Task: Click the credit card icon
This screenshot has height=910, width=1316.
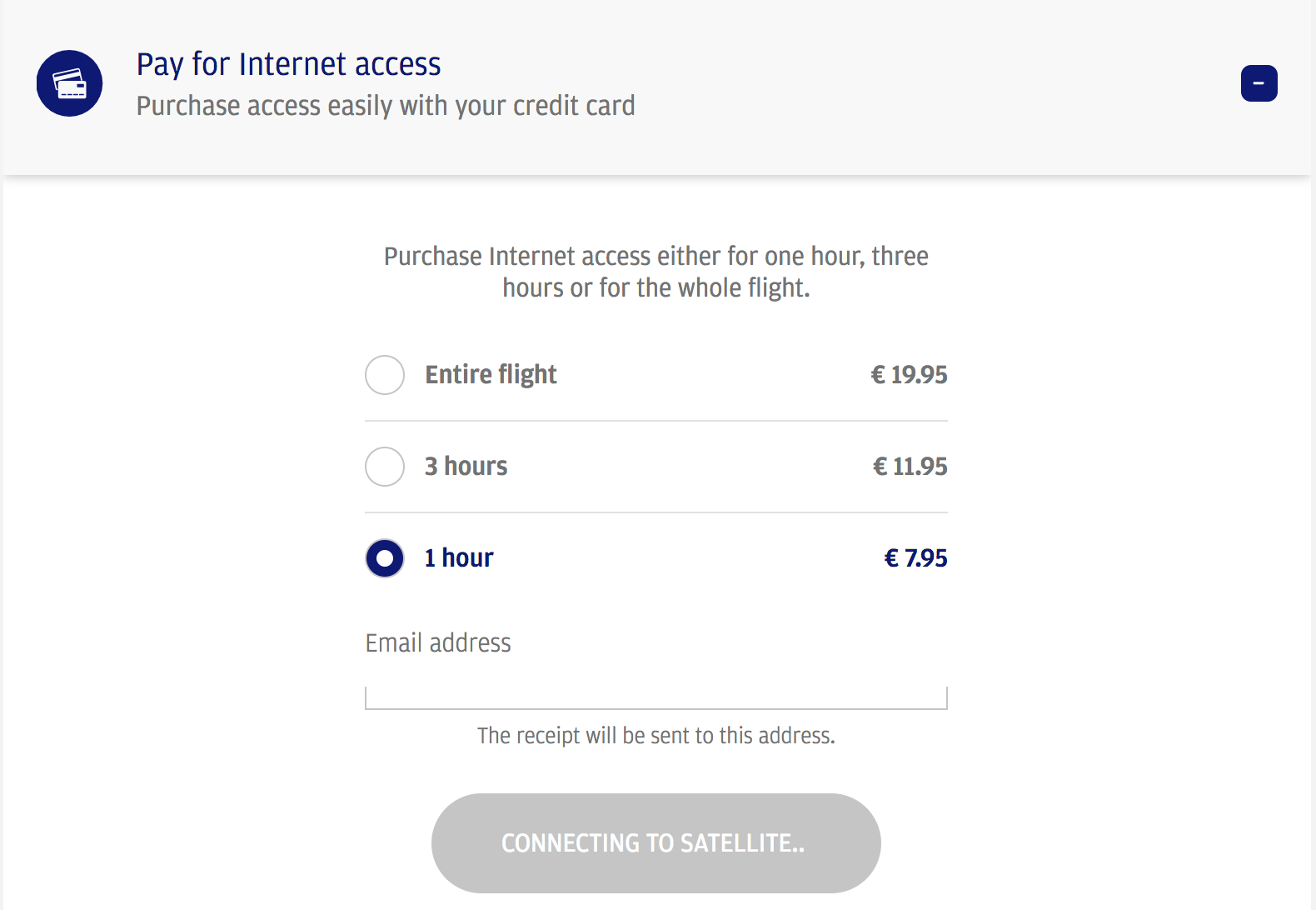Action: point(70,83)
